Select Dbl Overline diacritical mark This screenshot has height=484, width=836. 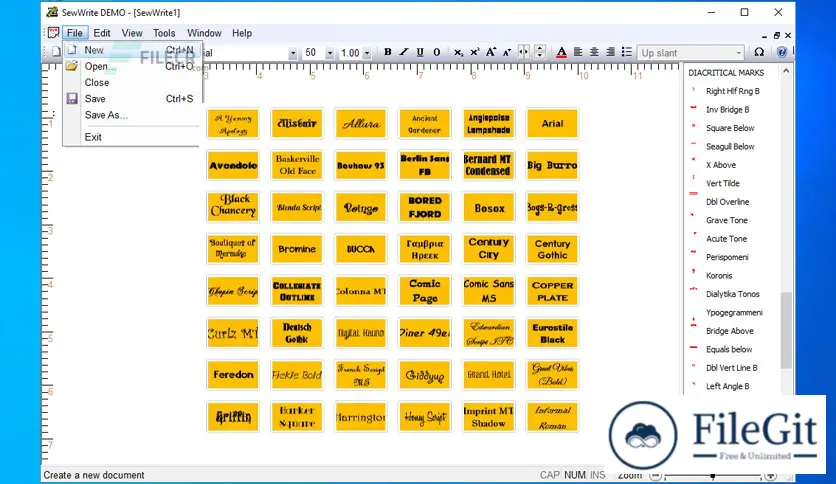727,202
